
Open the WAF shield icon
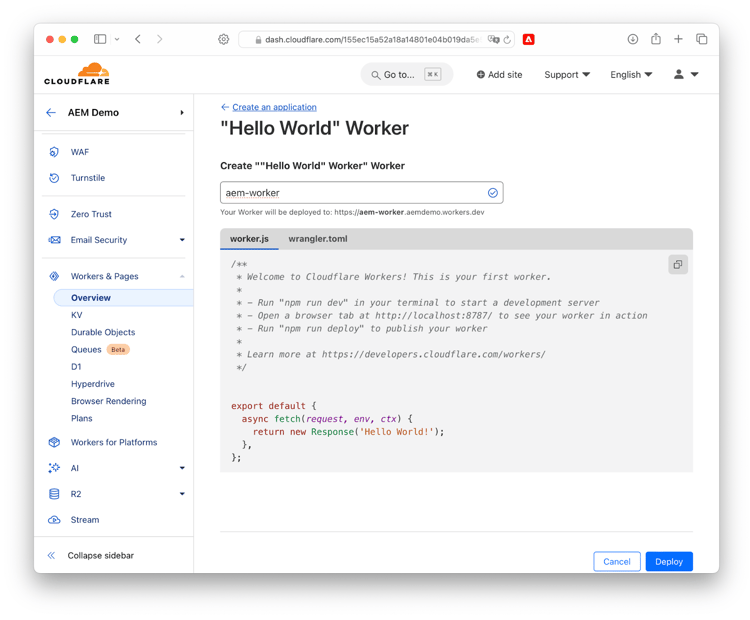pyautogui.click(x=54, y=152)
